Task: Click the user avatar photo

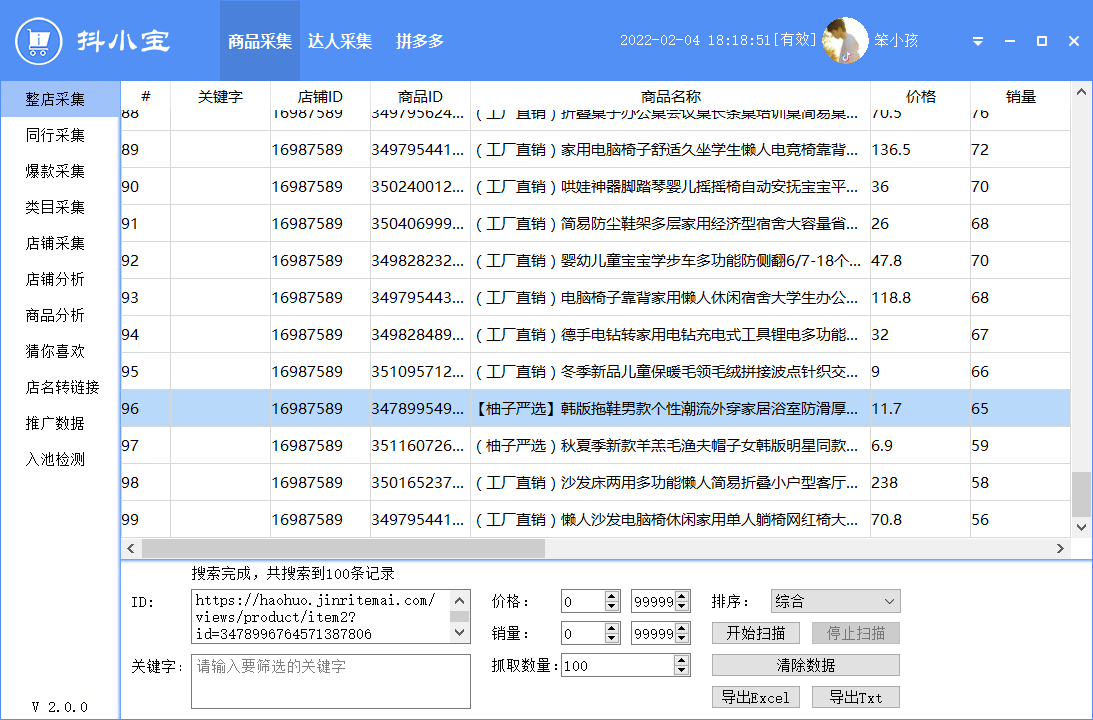Action: (845, 41)
